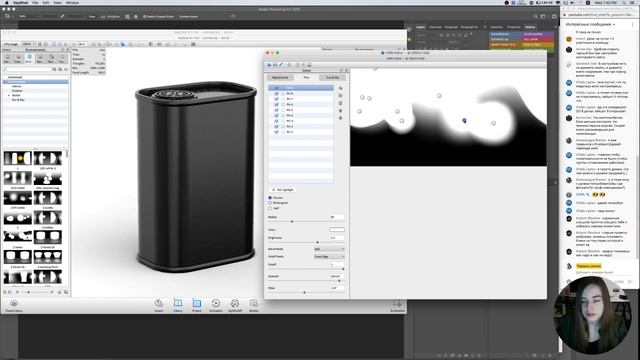Select Interior folder in library tree

17,87
